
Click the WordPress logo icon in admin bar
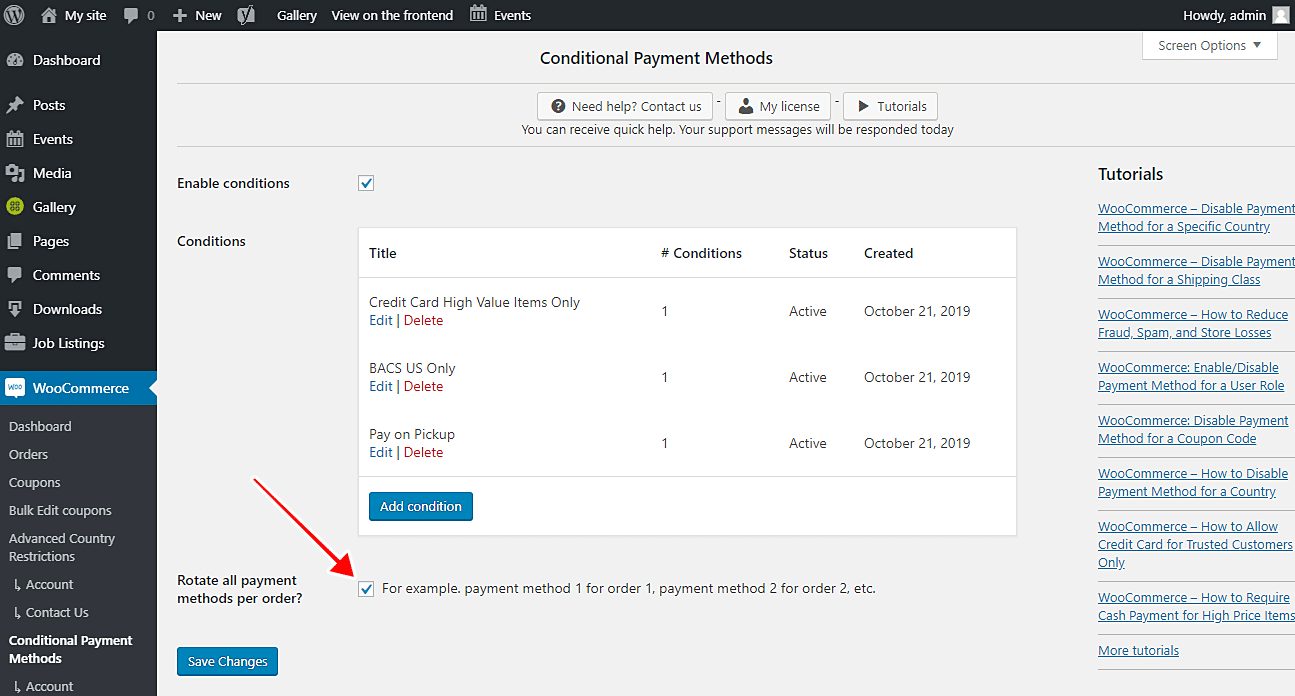click(14, 15)
